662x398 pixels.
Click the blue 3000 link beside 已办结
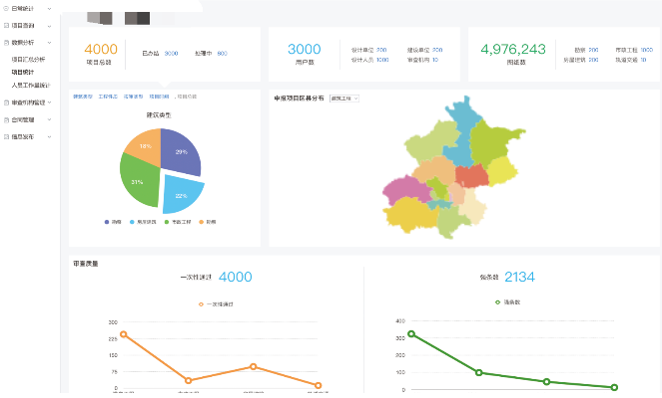click(171, 54)
